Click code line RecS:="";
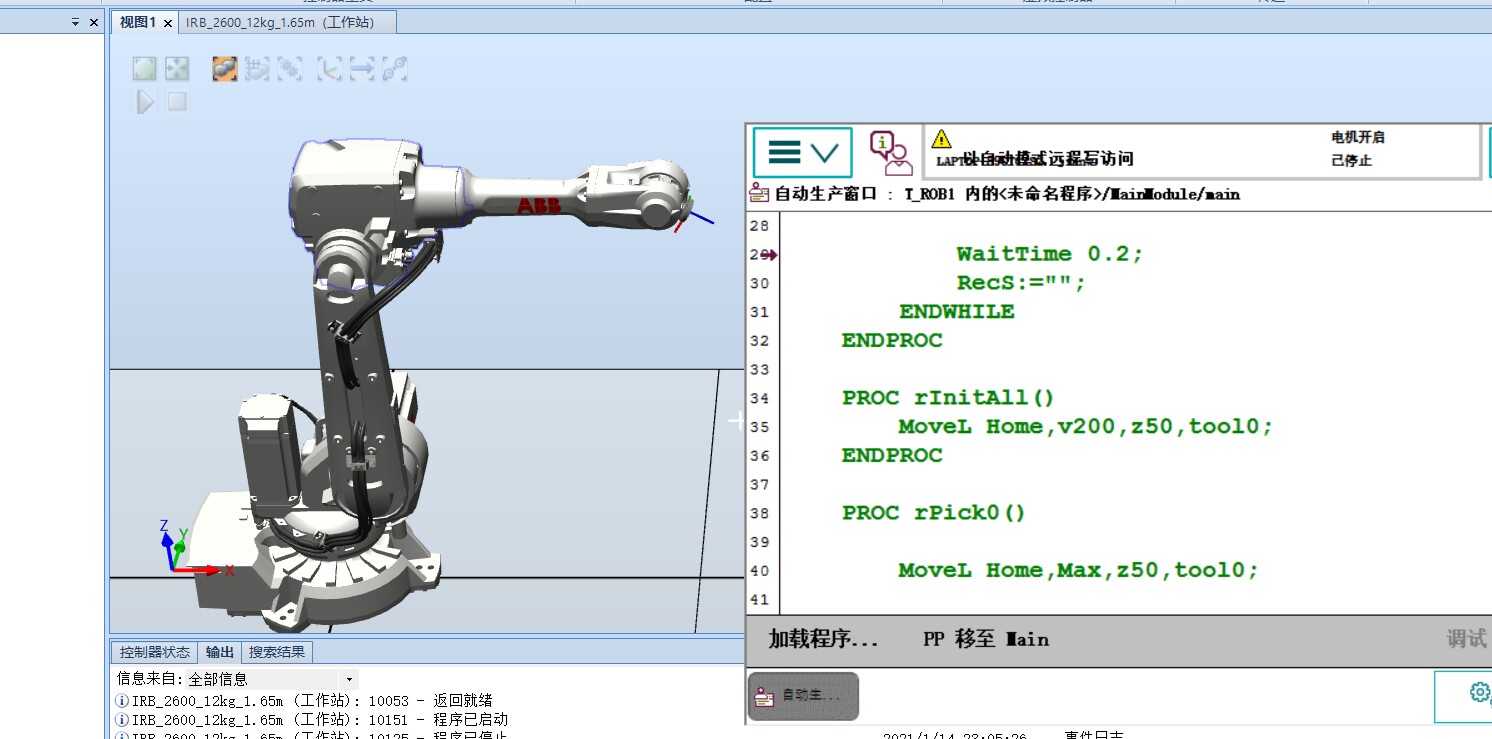 point(1021,283)
